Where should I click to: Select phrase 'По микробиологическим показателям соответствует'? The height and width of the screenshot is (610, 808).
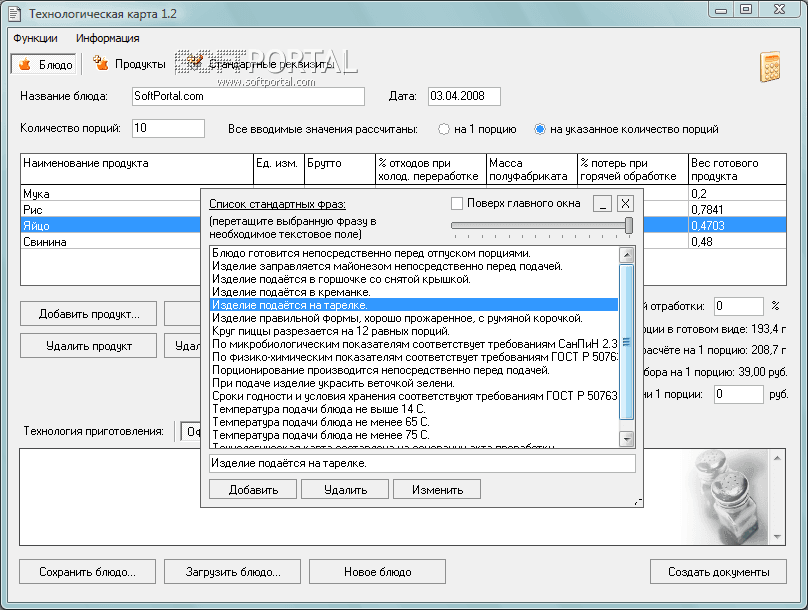click(414, 344)
